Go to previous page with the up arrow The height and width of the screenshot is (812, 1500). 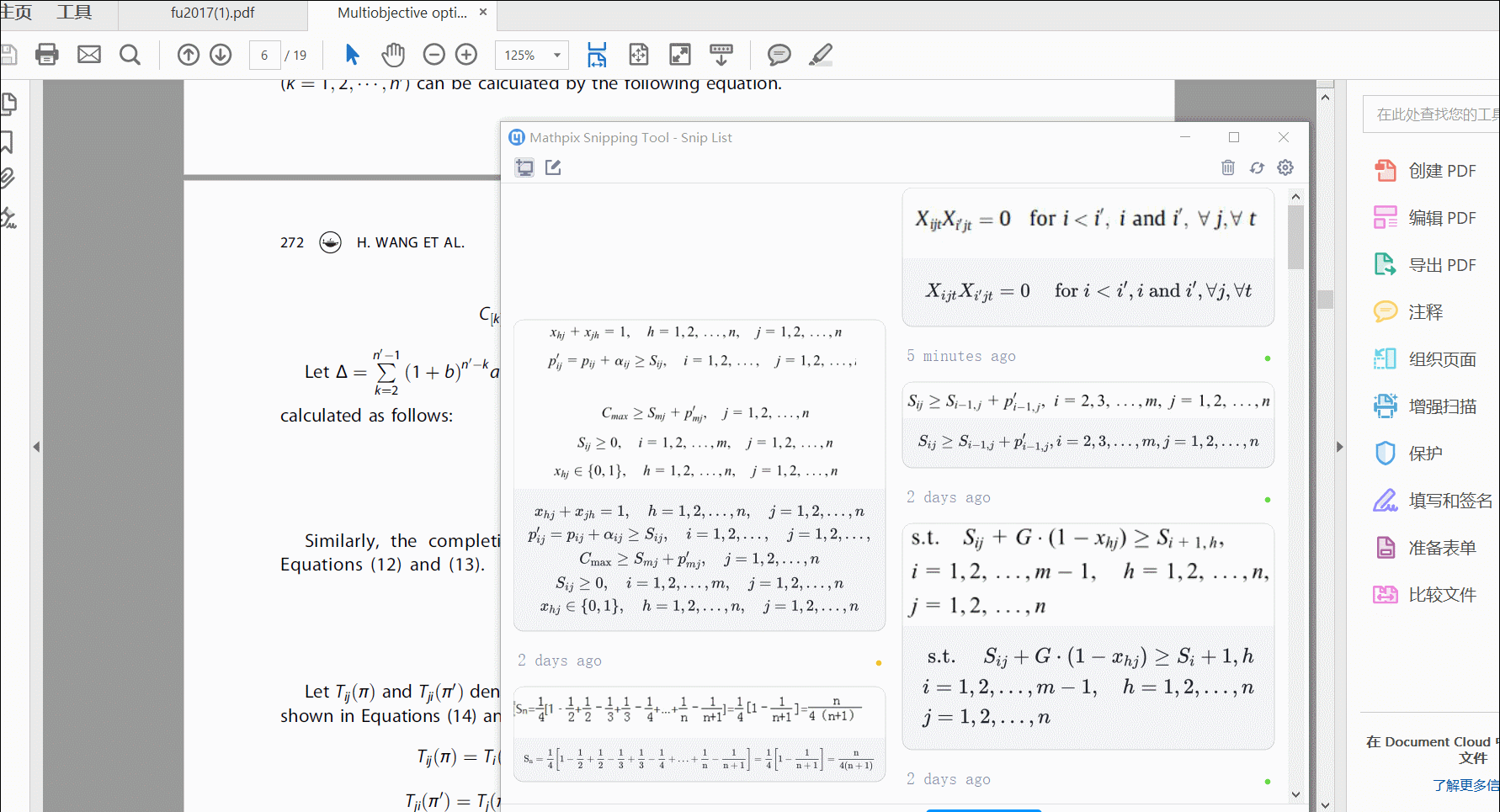click(x=188, y=54)
